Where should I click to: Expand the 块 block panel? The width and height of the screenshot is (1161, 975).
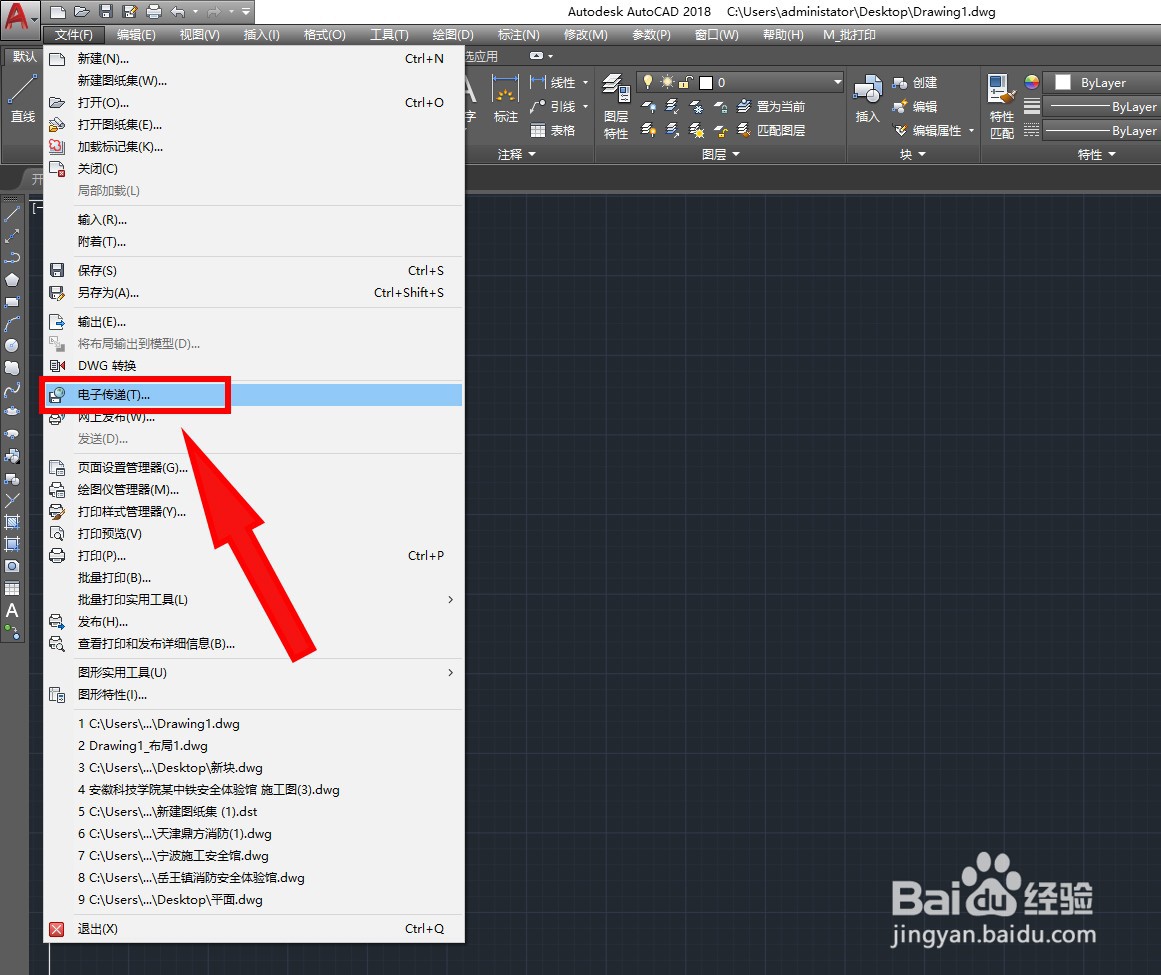[913, 154]
